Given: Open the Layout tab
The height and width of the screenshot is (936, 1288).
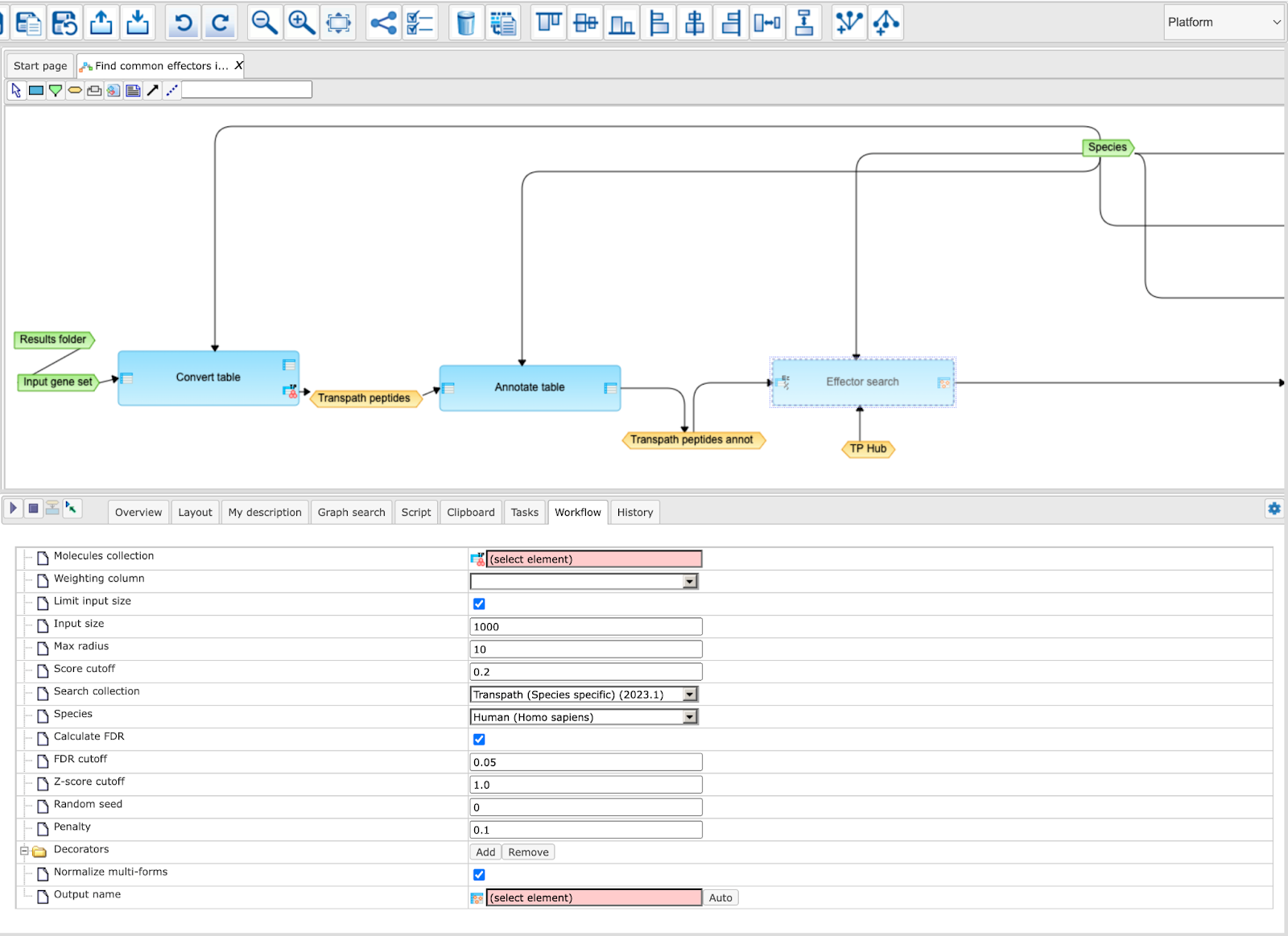Looking at the screenshot, I should pyautogui.click(x=195, y=512).
